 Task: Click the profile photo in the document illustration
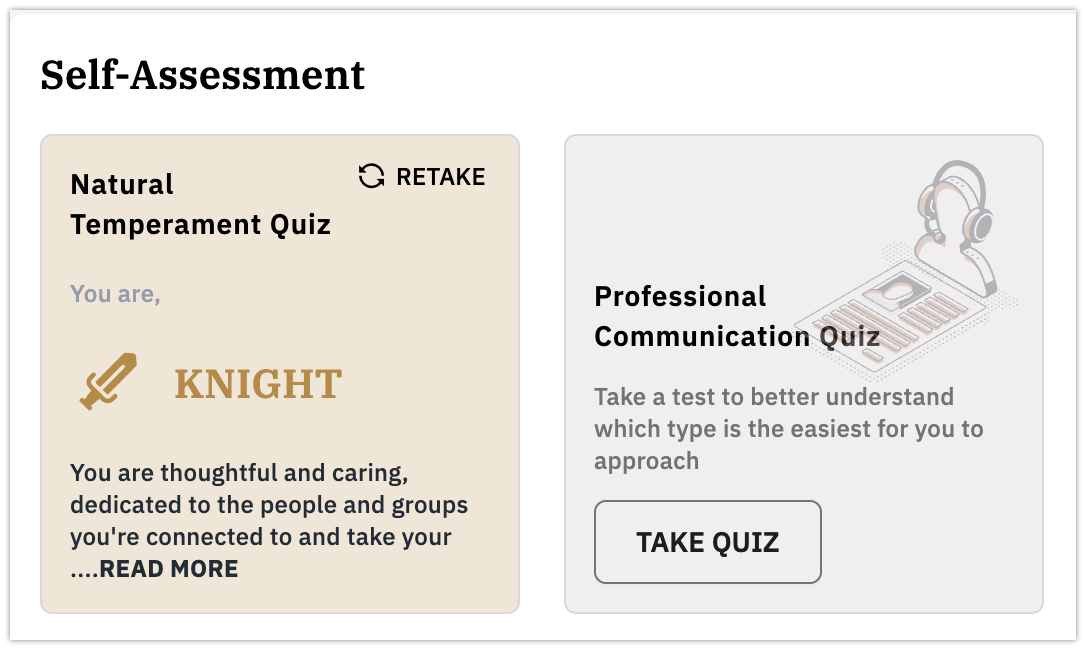(x=899, y=291)
